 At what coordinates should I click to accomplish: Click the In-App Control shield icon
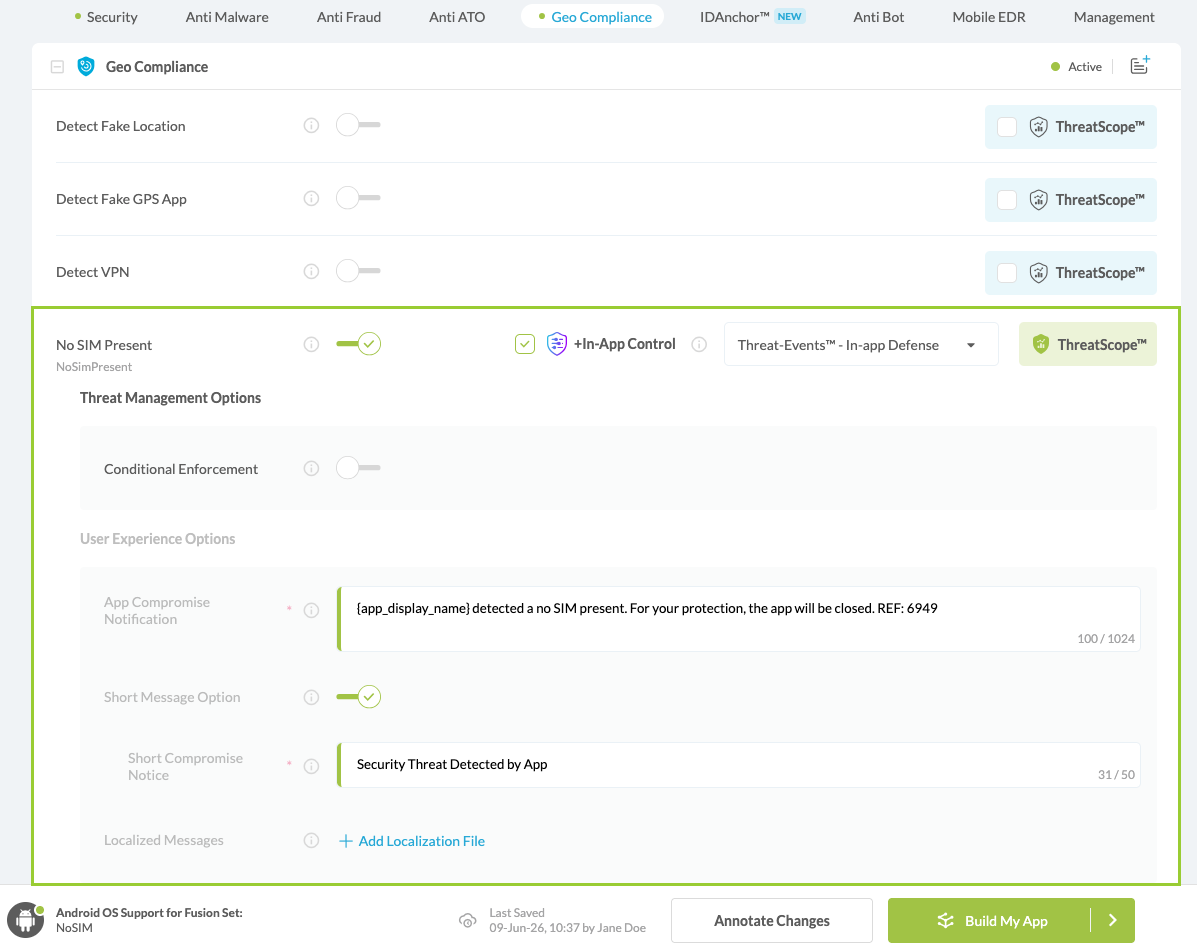click(x=557, y=344)
